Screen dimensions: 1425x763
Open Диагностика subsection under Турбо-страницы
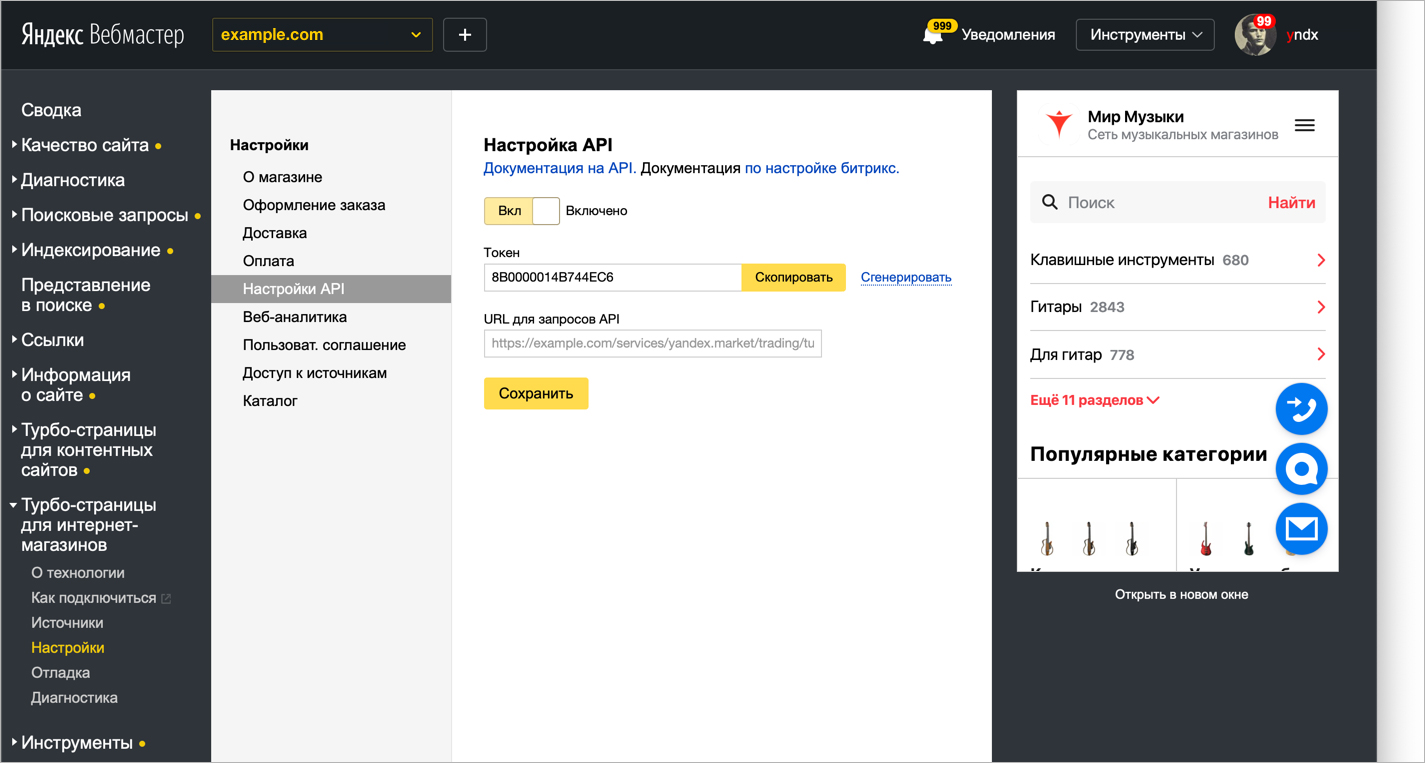click(74, 698)
